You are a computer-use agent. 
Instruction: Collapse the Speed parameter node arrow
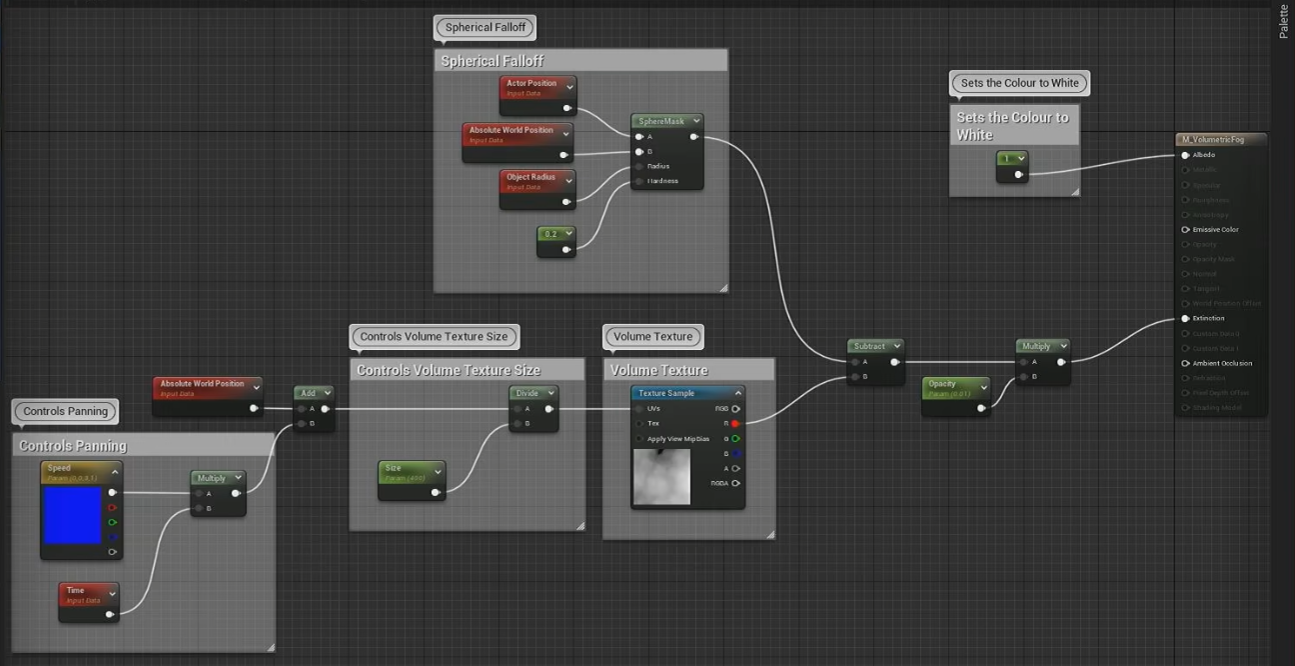pos(115,472)
